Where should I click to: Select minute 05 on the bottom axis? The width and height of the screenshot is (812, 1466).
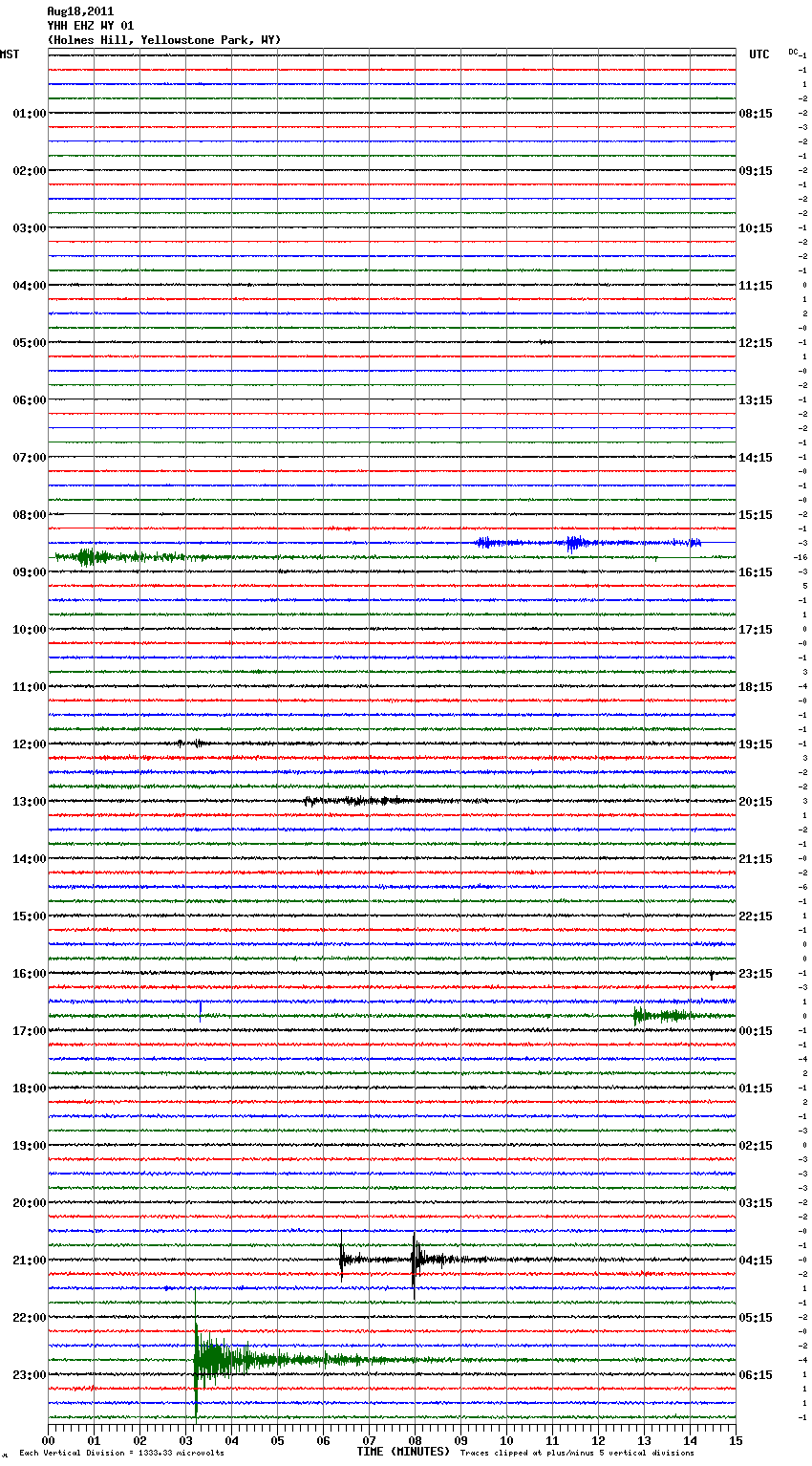click(278, 1440)
